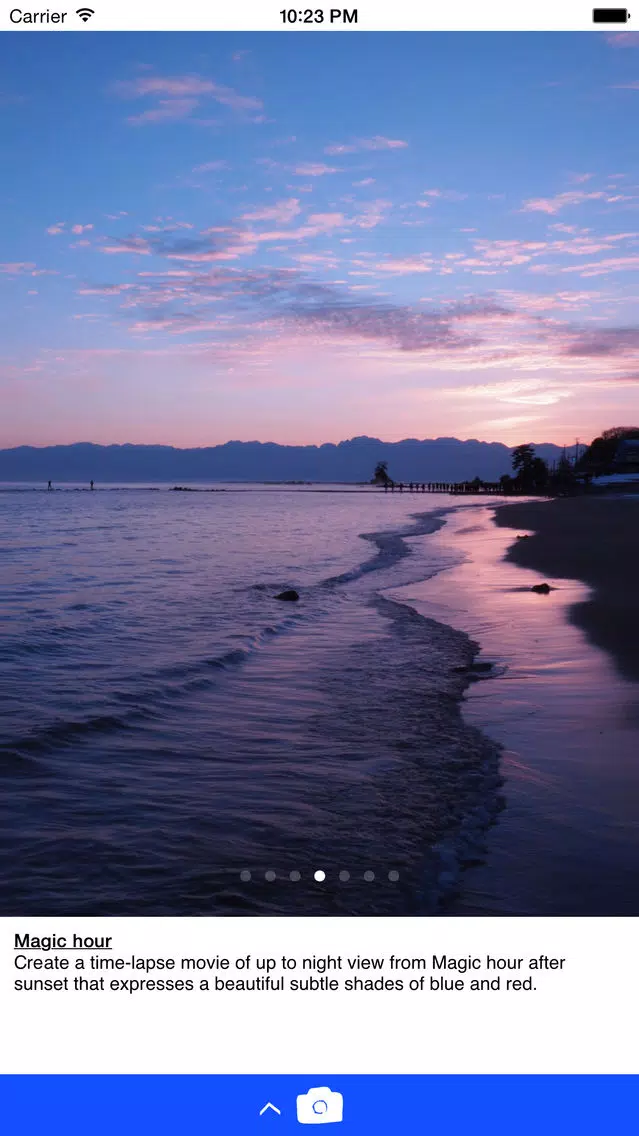
Task: Go to the sixth page dot
Action: pos(369,876)
